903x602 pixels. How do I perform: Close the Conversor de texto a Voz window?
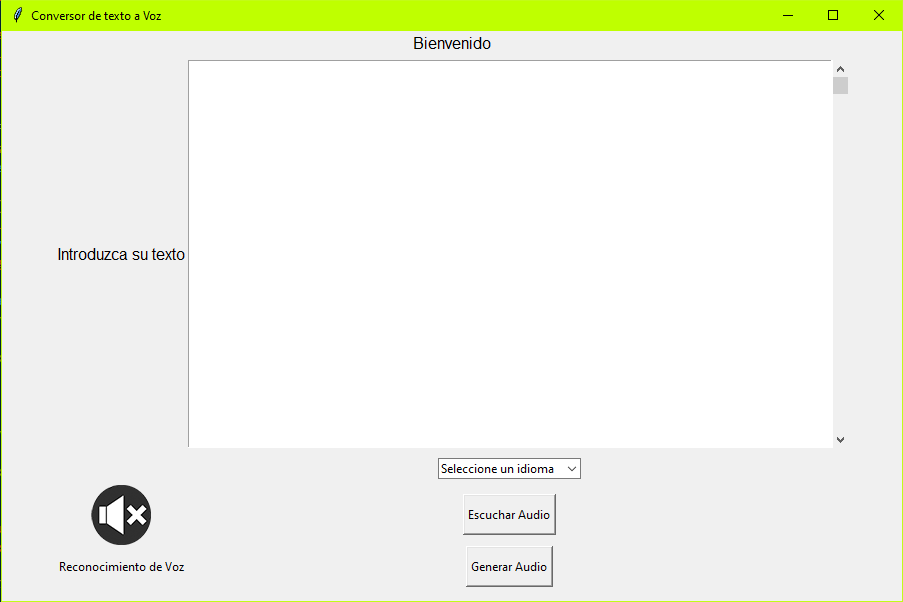(878, 15)
